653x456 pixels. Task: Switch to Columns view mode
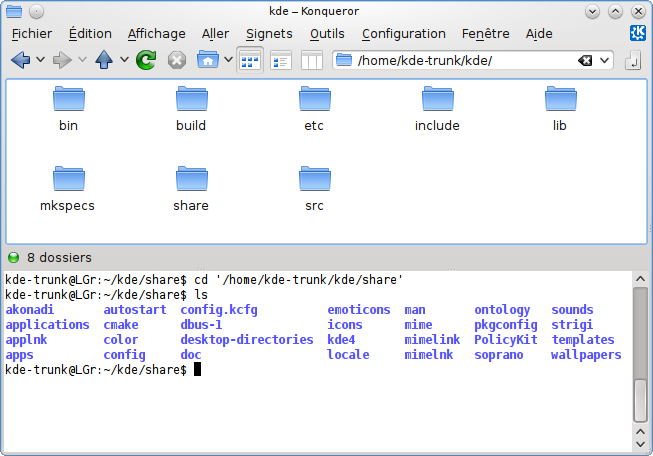(x=311, y=60)
